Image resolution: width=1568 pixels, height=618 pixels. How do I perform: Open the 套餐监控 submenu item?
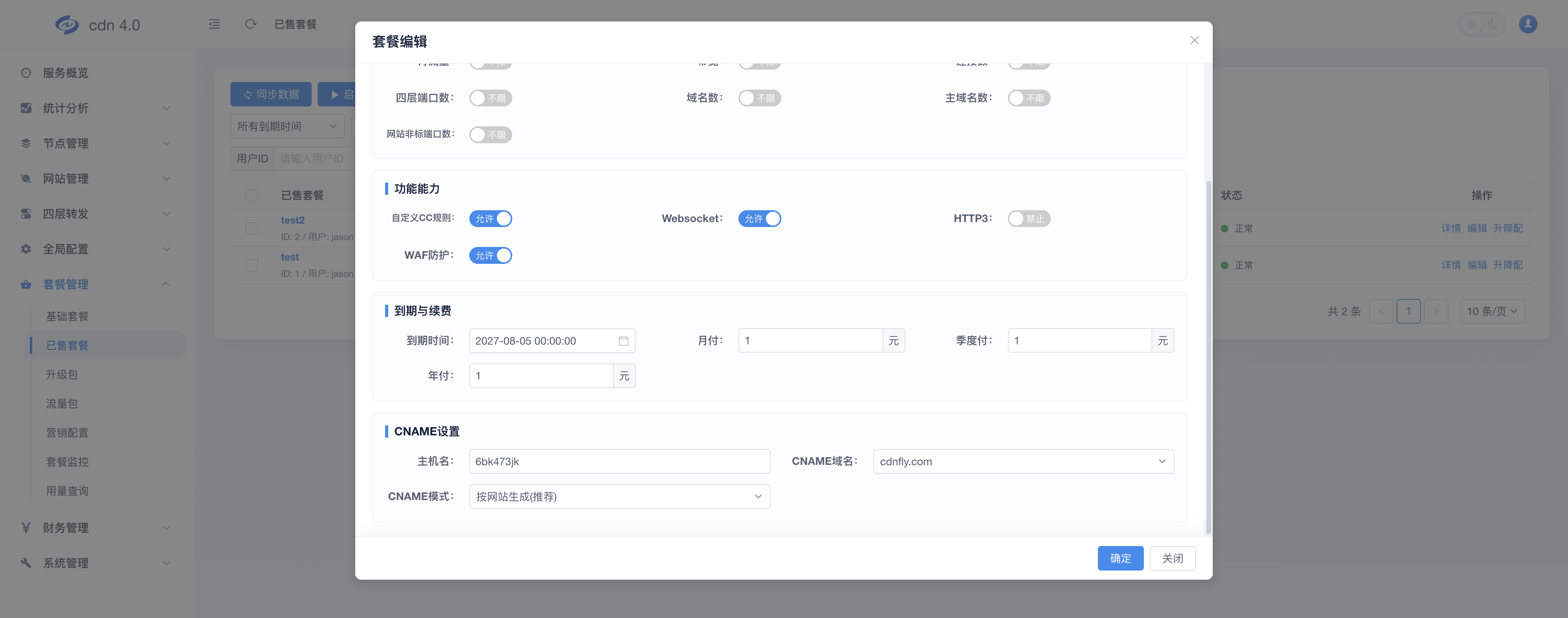click(x=67, y=462)
